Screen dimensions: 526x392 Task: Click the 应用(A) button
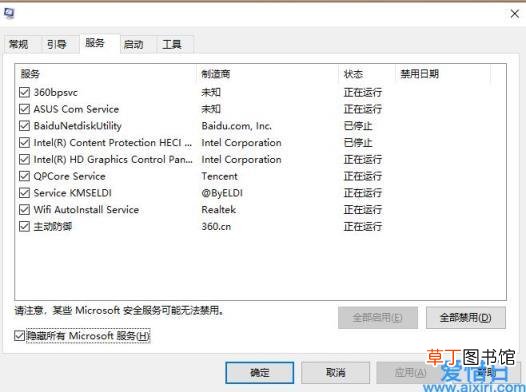[x=411, y=372]
